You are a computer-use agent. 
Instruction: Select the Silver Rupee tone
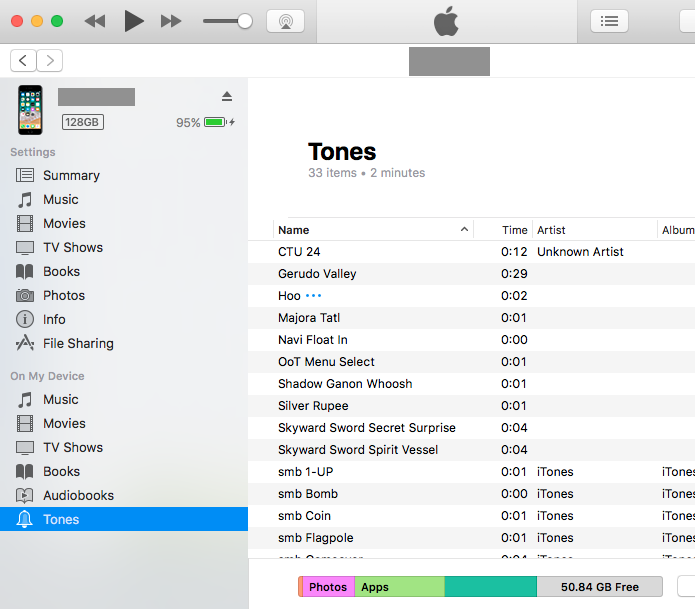(x=471, y=406)
